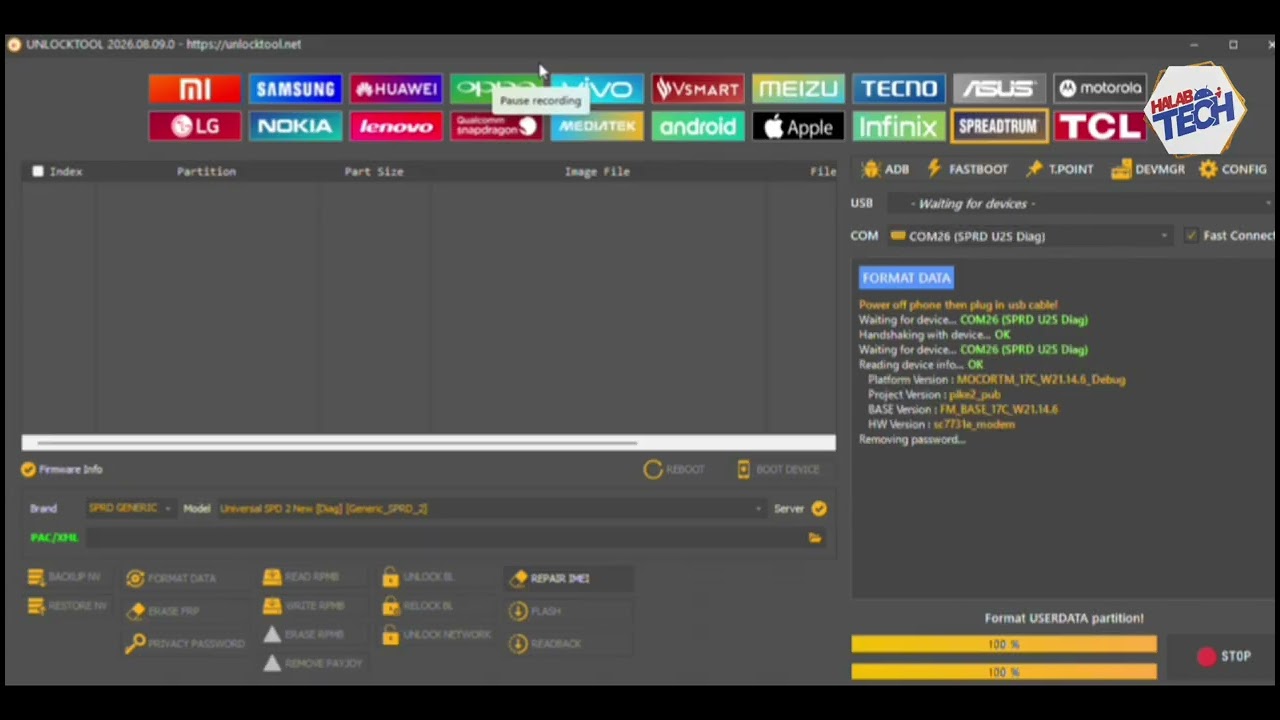Select the MediaTek platform logo

[x=597, y=126]
